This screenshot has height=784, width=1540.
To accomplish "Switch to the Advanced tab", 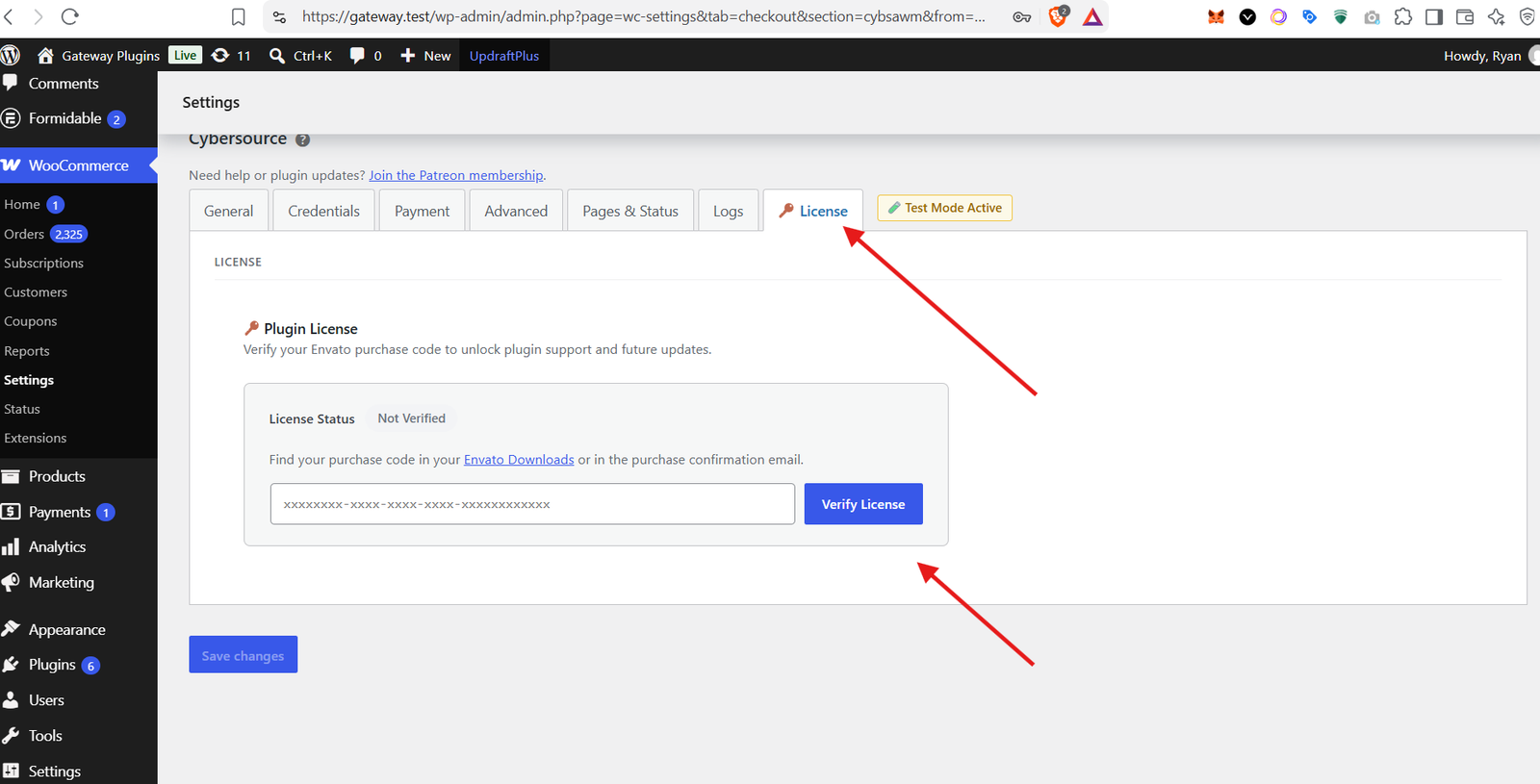I will (516, 211).
